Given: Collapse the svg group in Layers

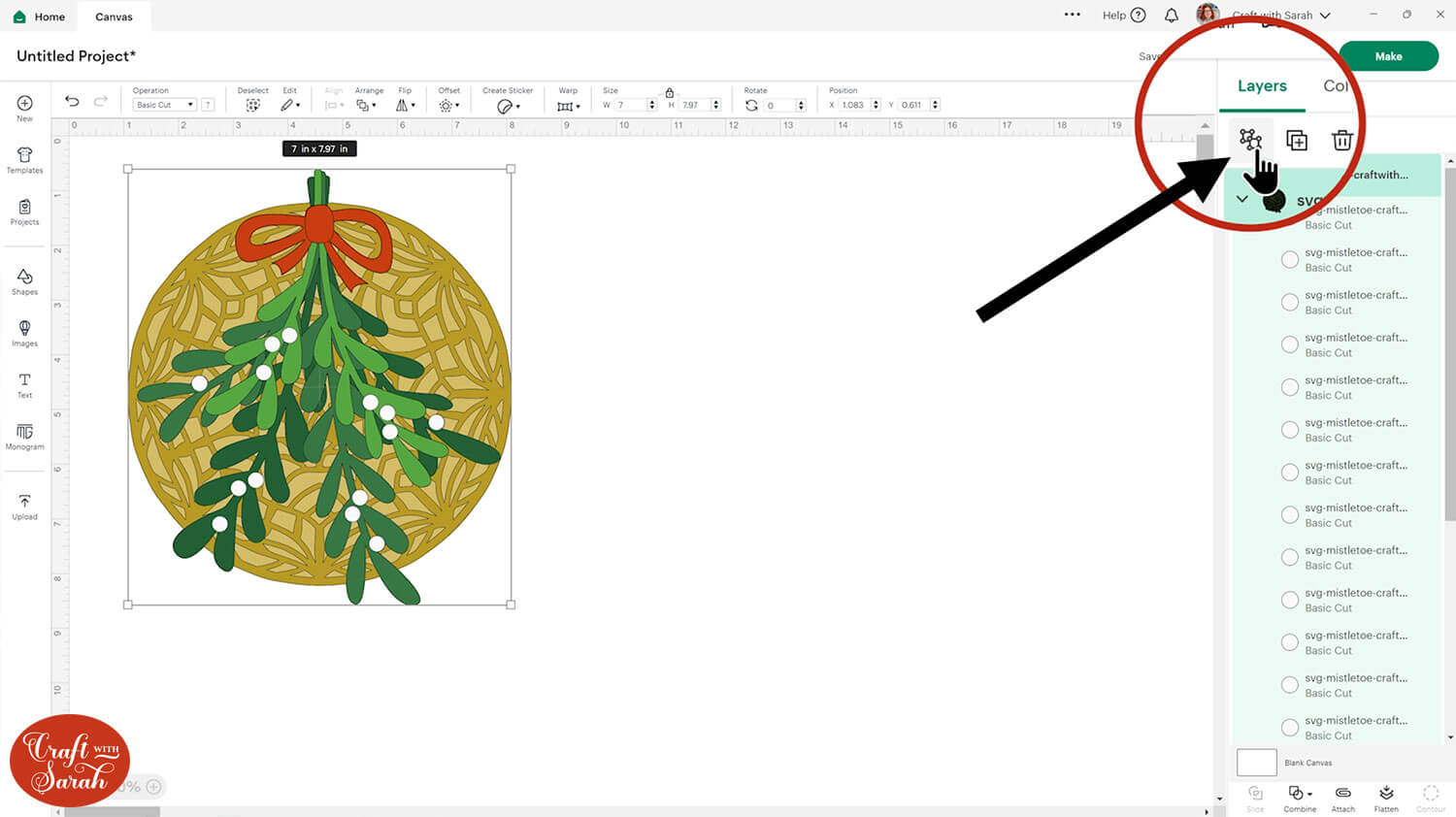Looking at the screenshot, I should 1241,199.
